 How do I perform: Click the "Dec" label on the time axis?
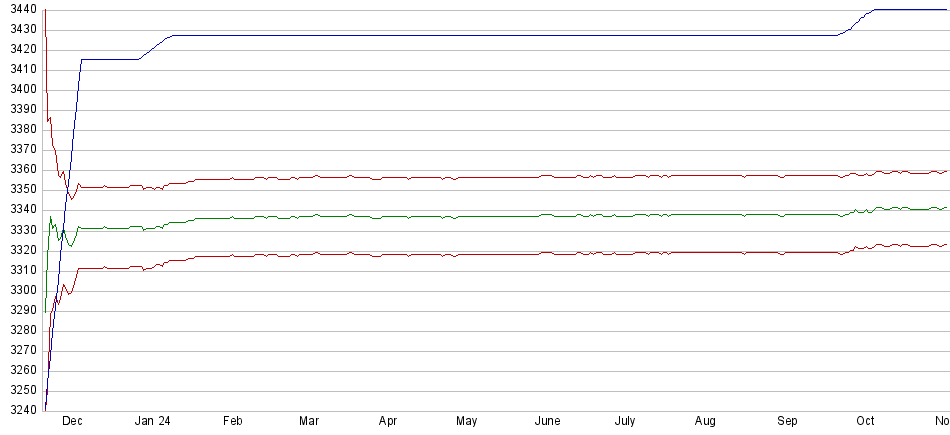coord(72,422)
